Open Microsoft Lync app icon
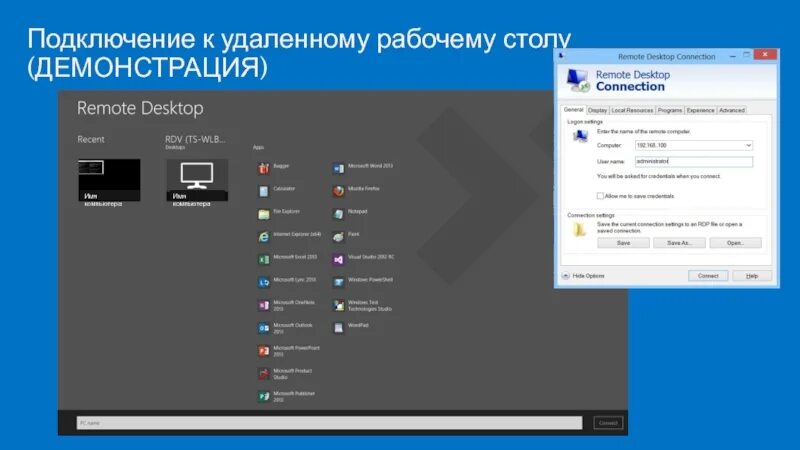 264,282
